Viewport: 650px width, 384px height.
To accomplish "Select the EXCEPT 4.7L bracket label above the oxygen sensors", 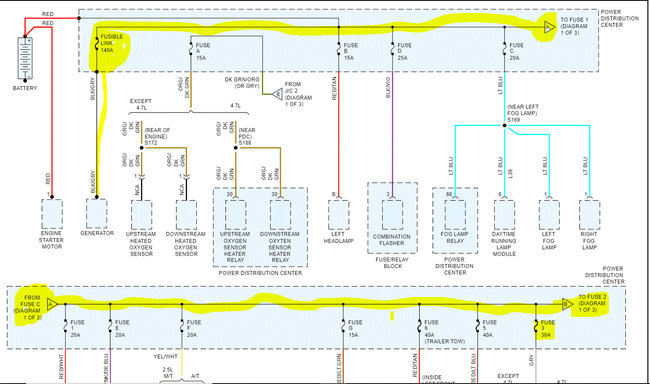I will (141, 104).
